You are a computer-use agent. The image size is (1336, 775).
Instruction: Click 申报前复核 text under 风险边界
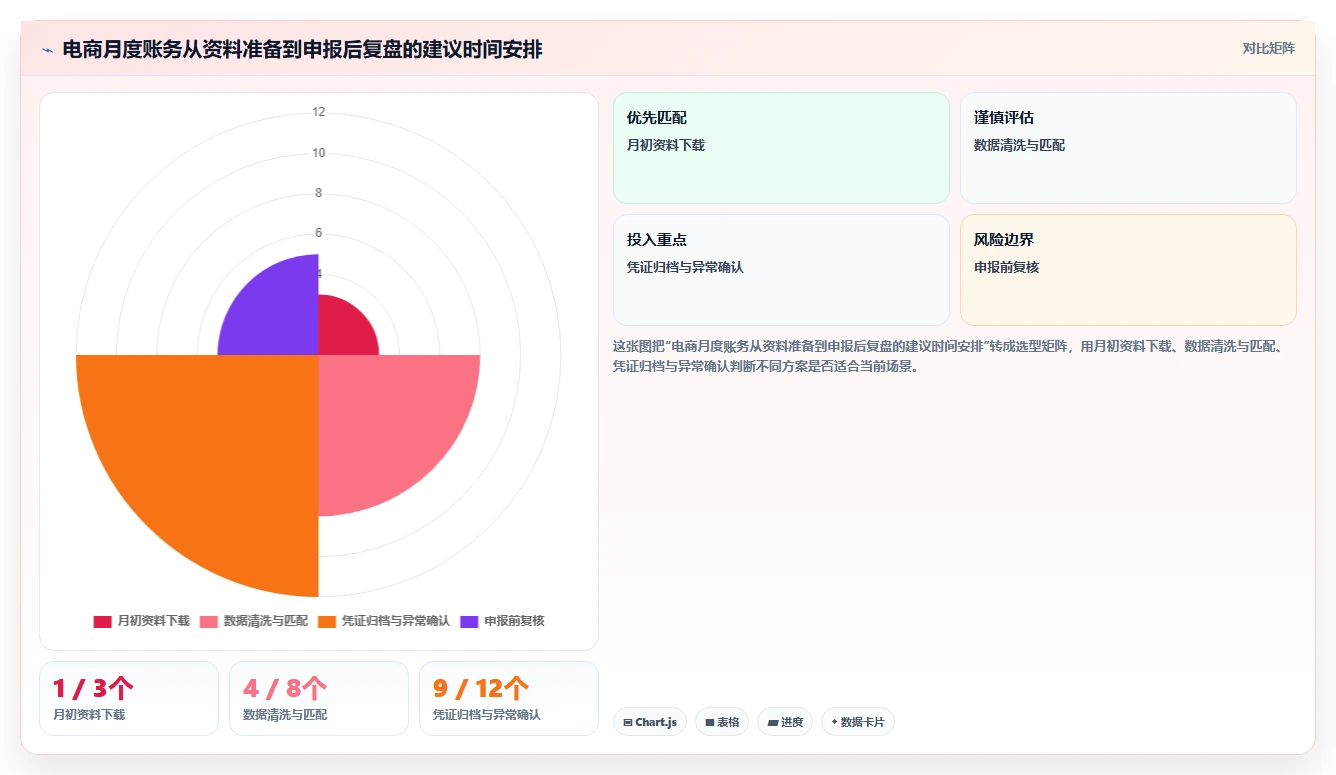pyautogui.click(x=1006, y=267)
